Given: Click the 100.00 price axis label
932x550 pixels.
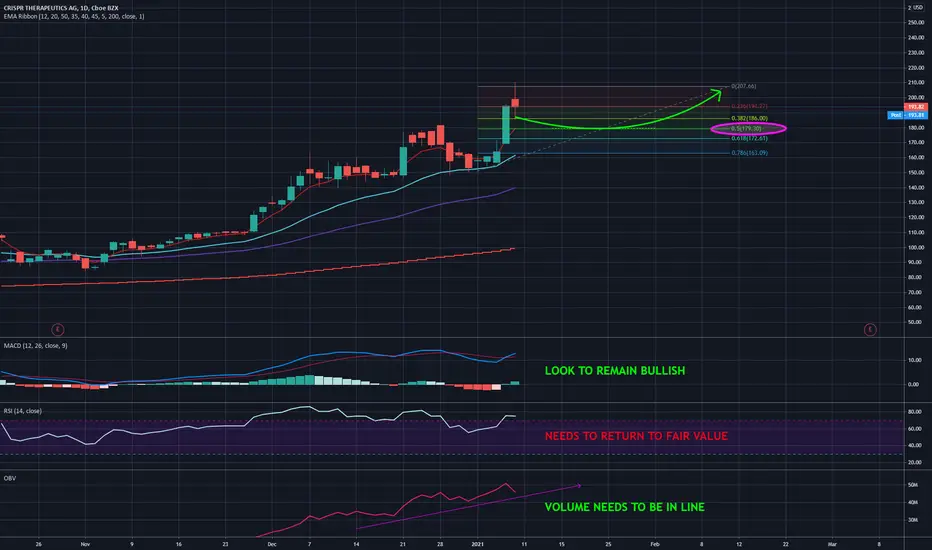Looking at the screenshot, I should 916,247.
